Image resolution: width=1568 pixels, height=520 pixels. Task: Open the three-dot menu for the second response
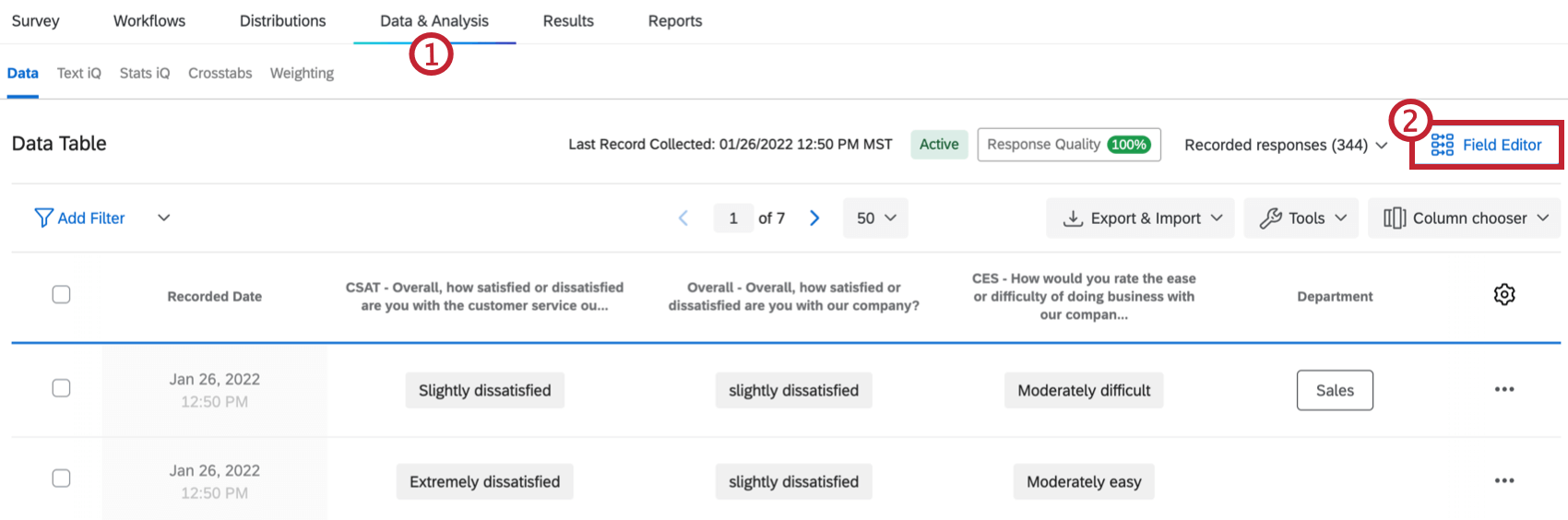(1504, 480)
